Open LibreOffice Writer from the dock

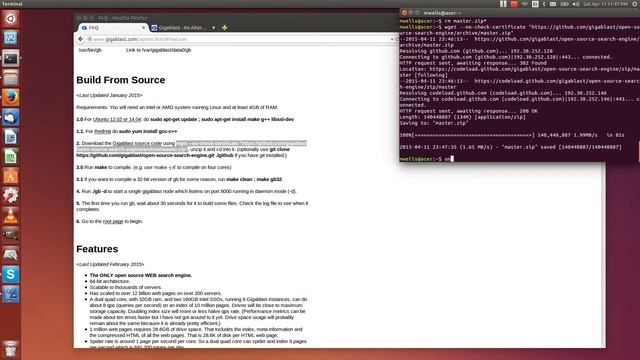(x=11, y=137)
